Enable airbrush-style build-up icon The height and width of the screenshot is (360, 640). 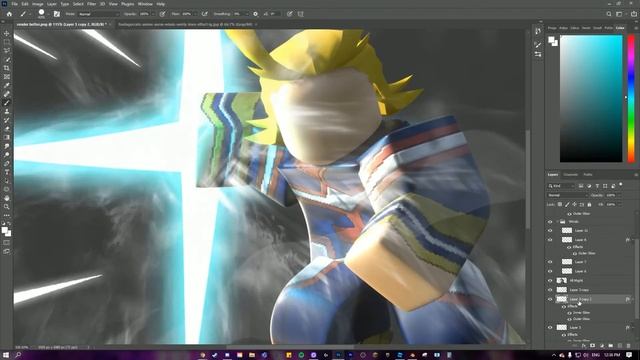[205, 14]
